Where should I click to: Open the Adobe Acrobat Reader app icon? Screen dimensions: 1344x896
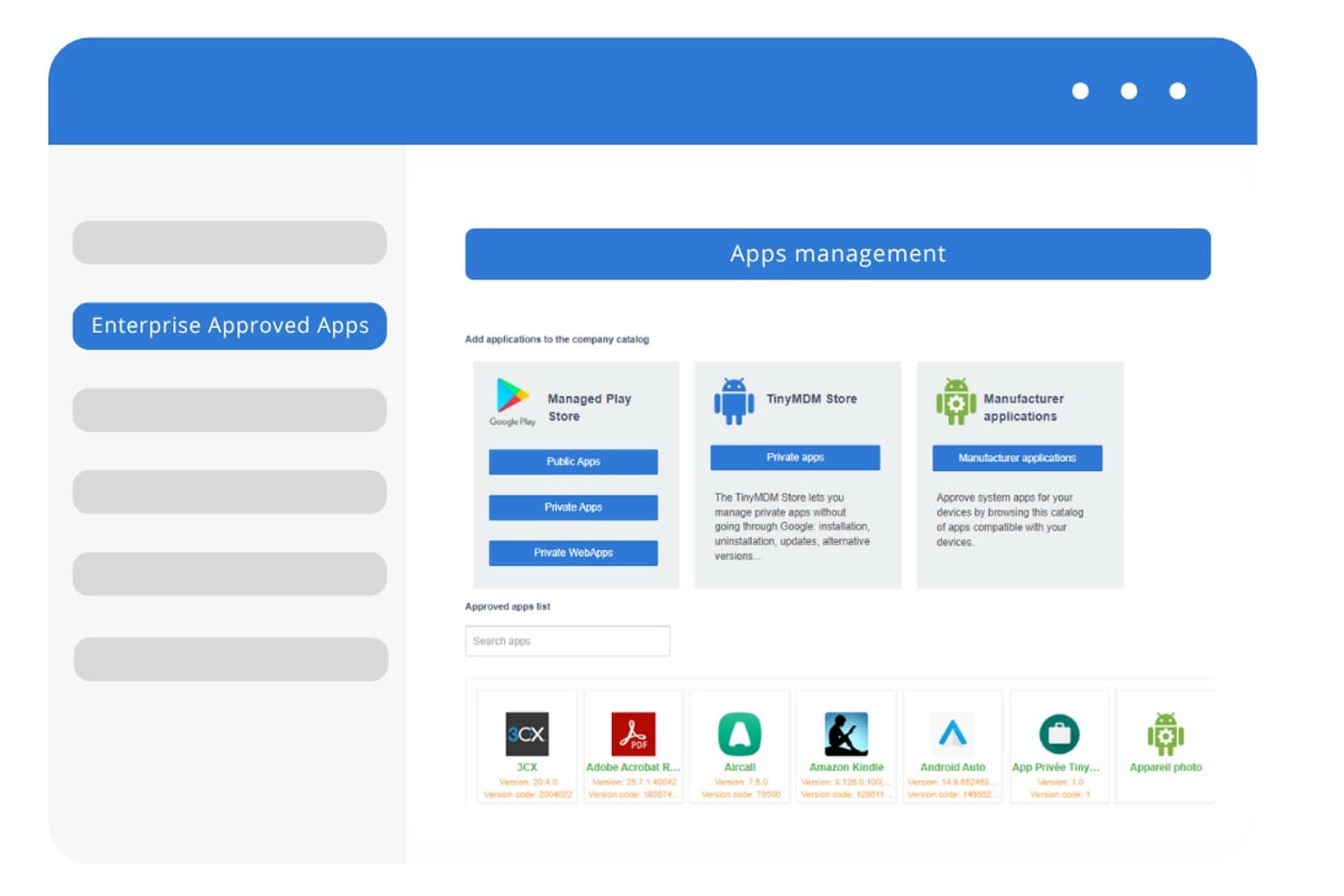coord(633,734)
